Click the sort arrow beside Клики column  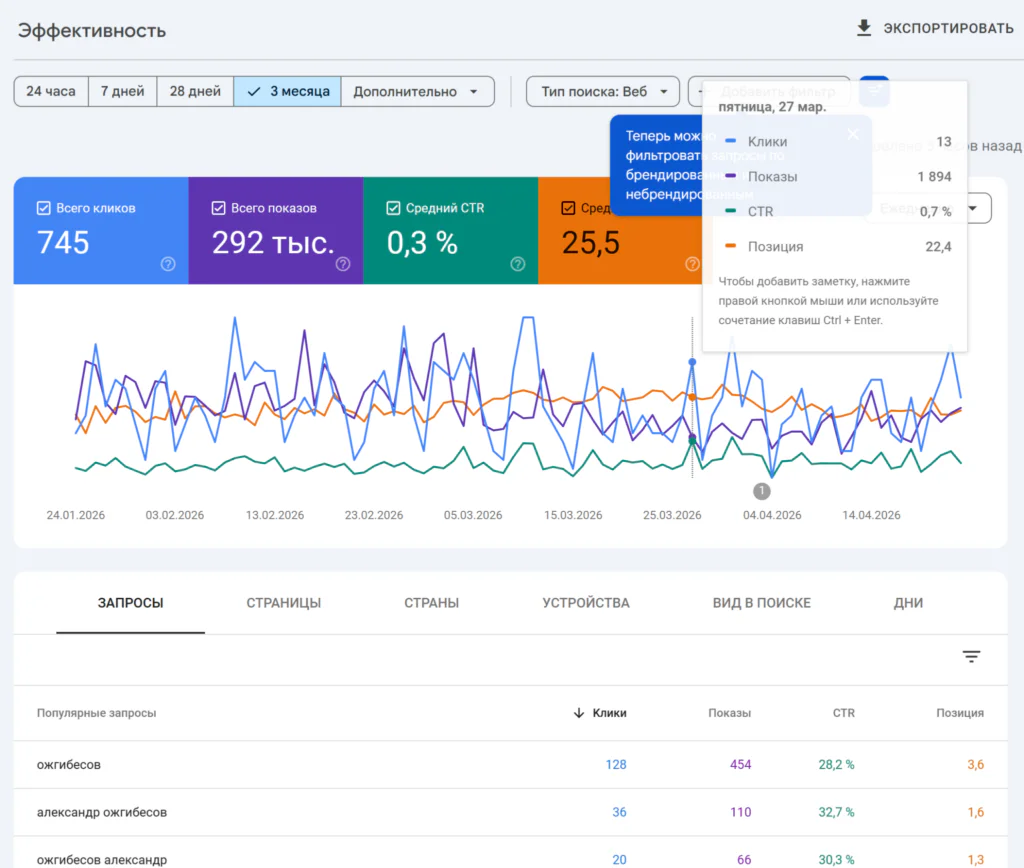(579, 713)
